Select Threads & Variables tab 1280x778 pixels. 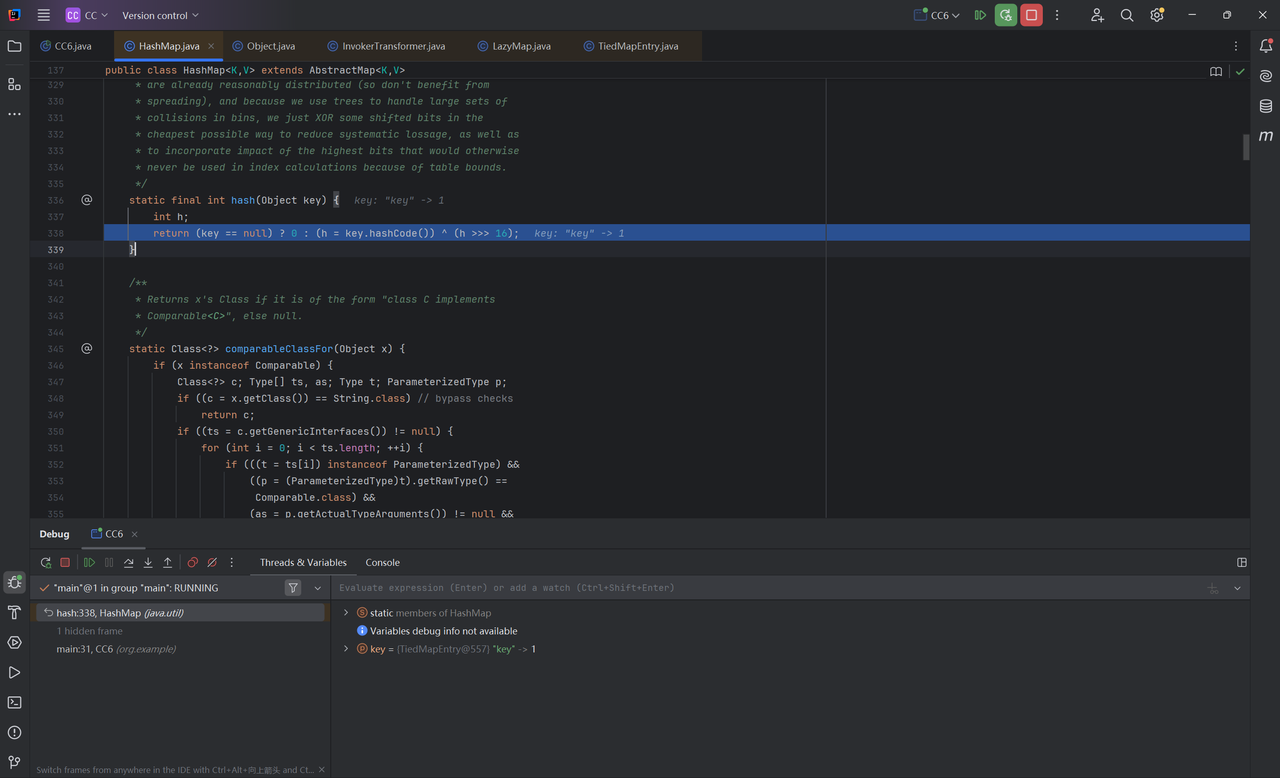point(303,563)
